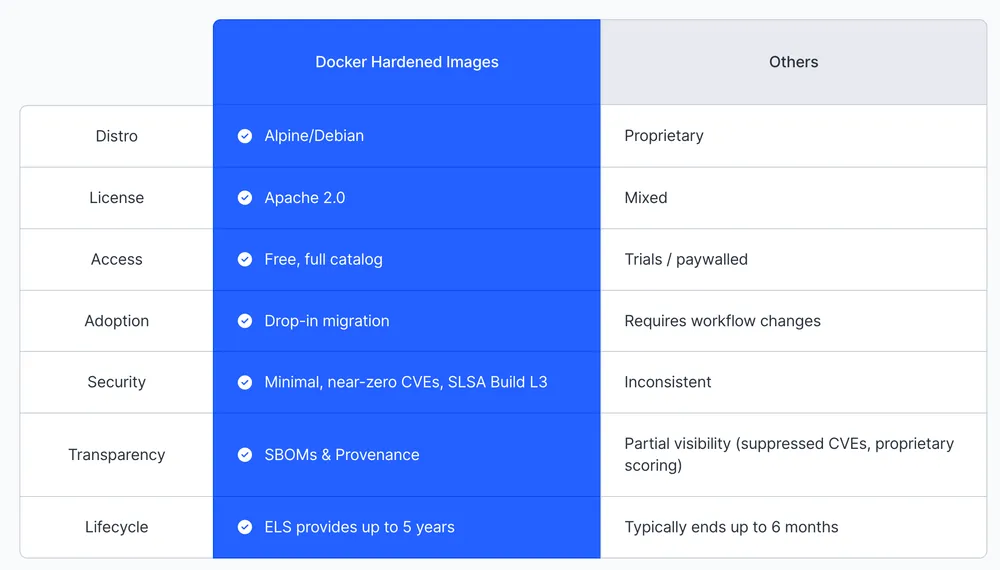Viewport: 1000px width, 570px height.
Task: Click the checkmark next to Free, full catalog
Action: pyautogui.click(x=245, y=259)
